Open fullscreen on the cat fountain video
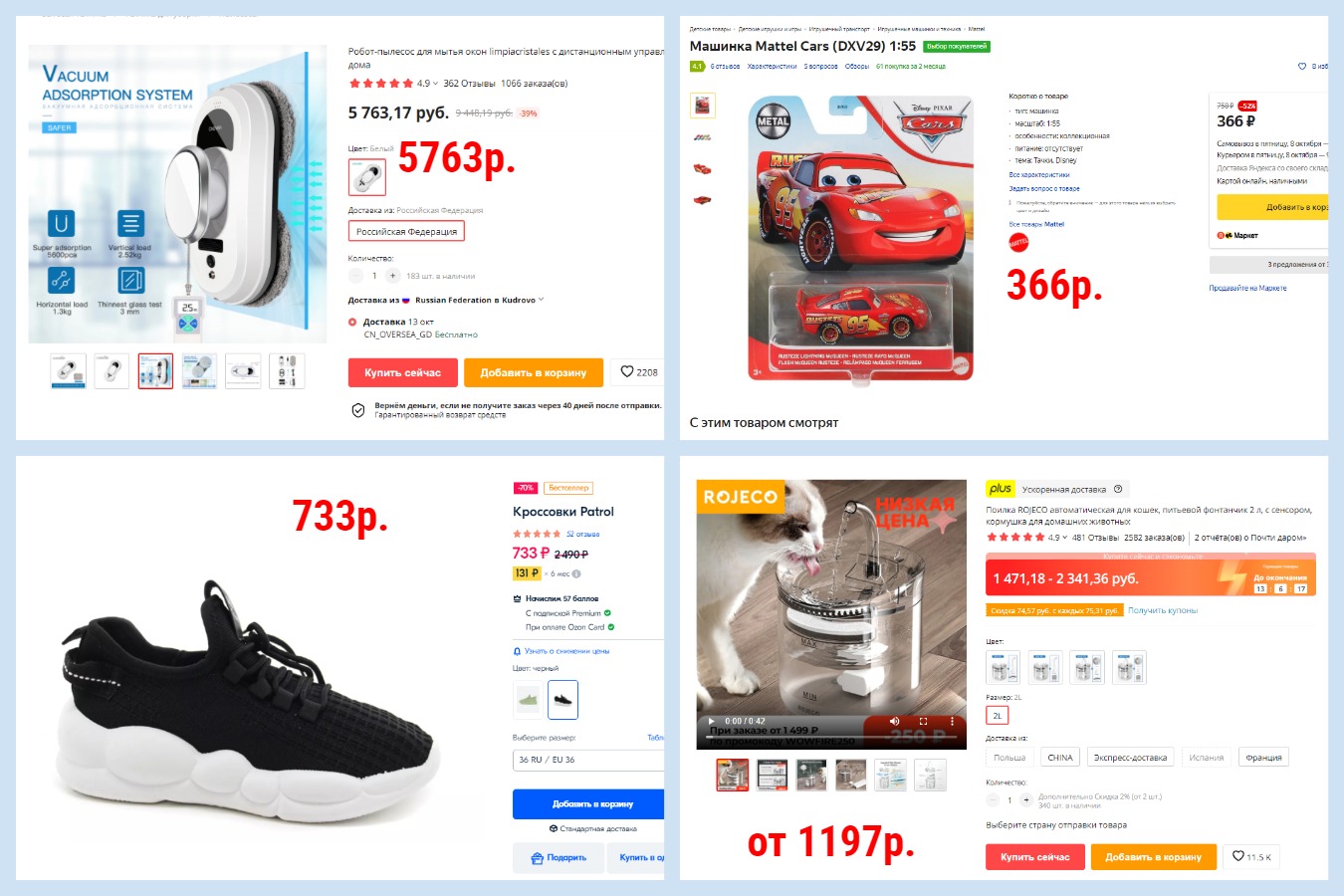The height and width of the screenshot is (896, 1344). point(923,721)
